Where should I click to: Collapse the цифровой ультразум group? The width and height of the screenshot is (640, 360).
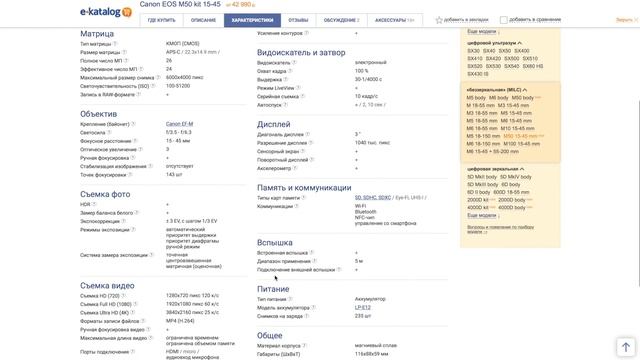click(x=495, y=43)
